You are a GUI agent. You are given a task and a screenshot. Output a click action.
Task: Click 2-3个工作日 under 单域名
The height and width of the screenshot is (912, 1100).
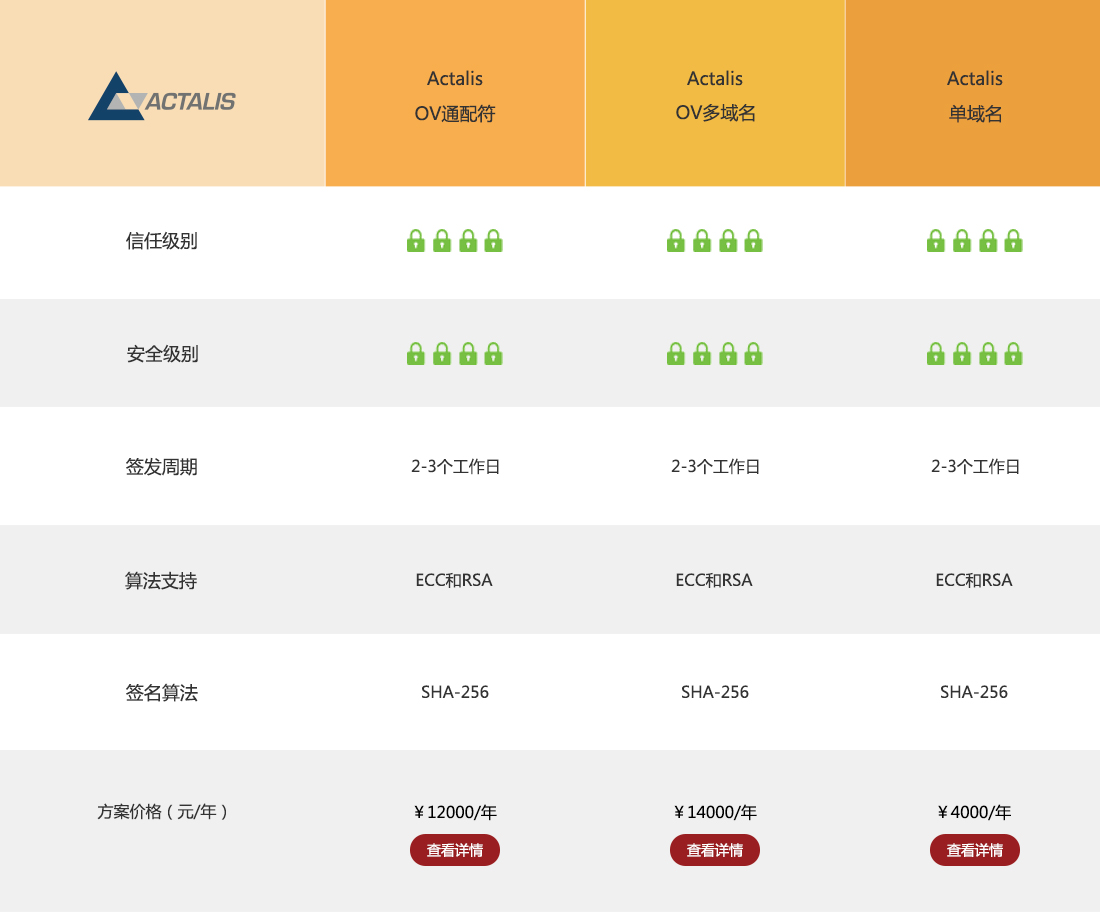975,467
